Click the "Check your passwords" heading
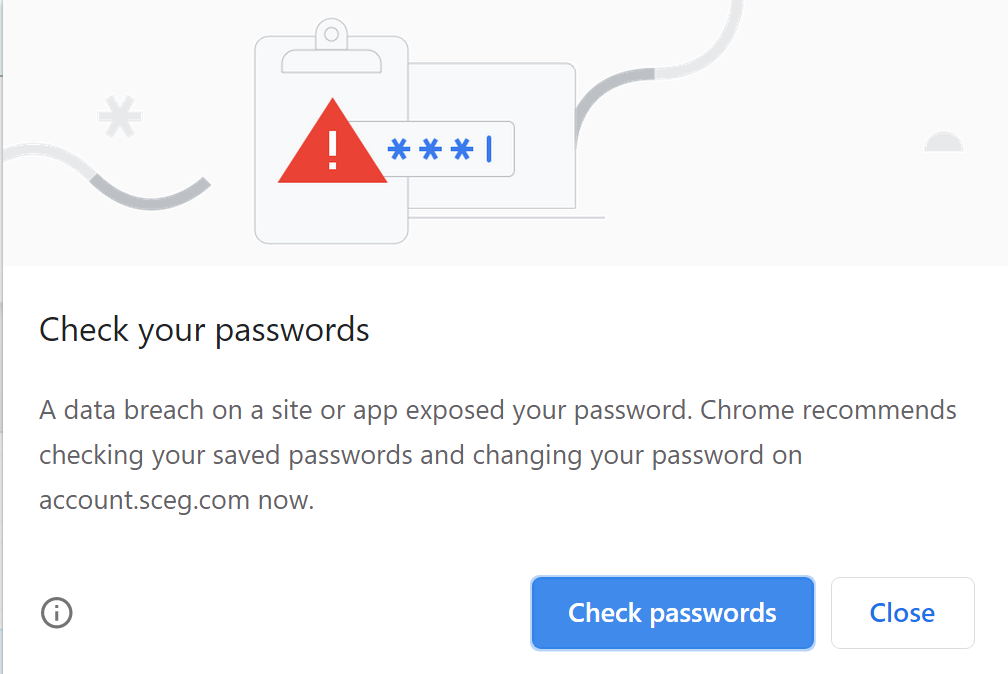The width and height of the screenshot is (1008, 674). (x=204, y=329)
